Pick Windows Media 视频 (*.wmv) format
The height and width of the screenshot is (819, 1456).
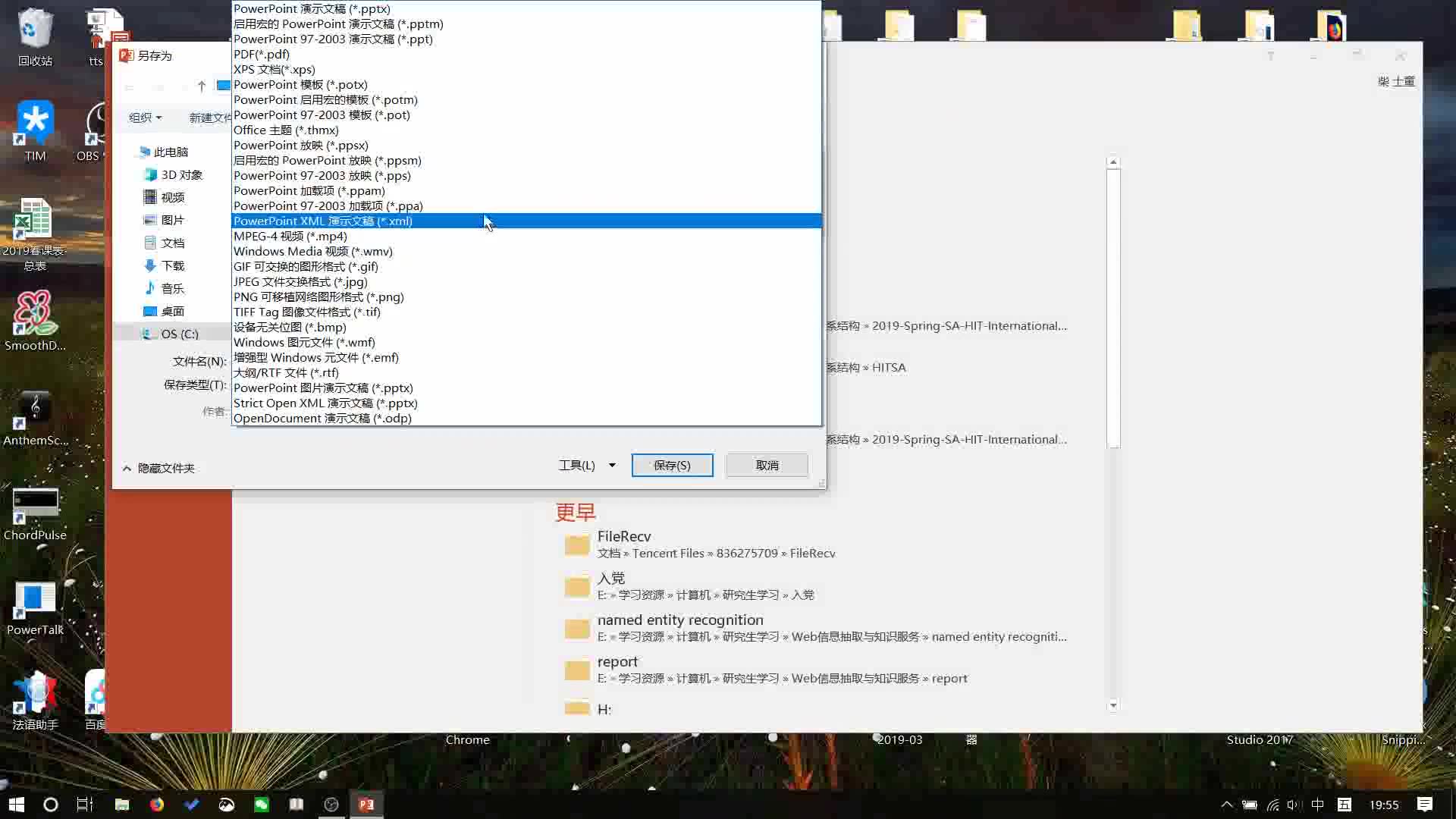click(x=526, y=251)
